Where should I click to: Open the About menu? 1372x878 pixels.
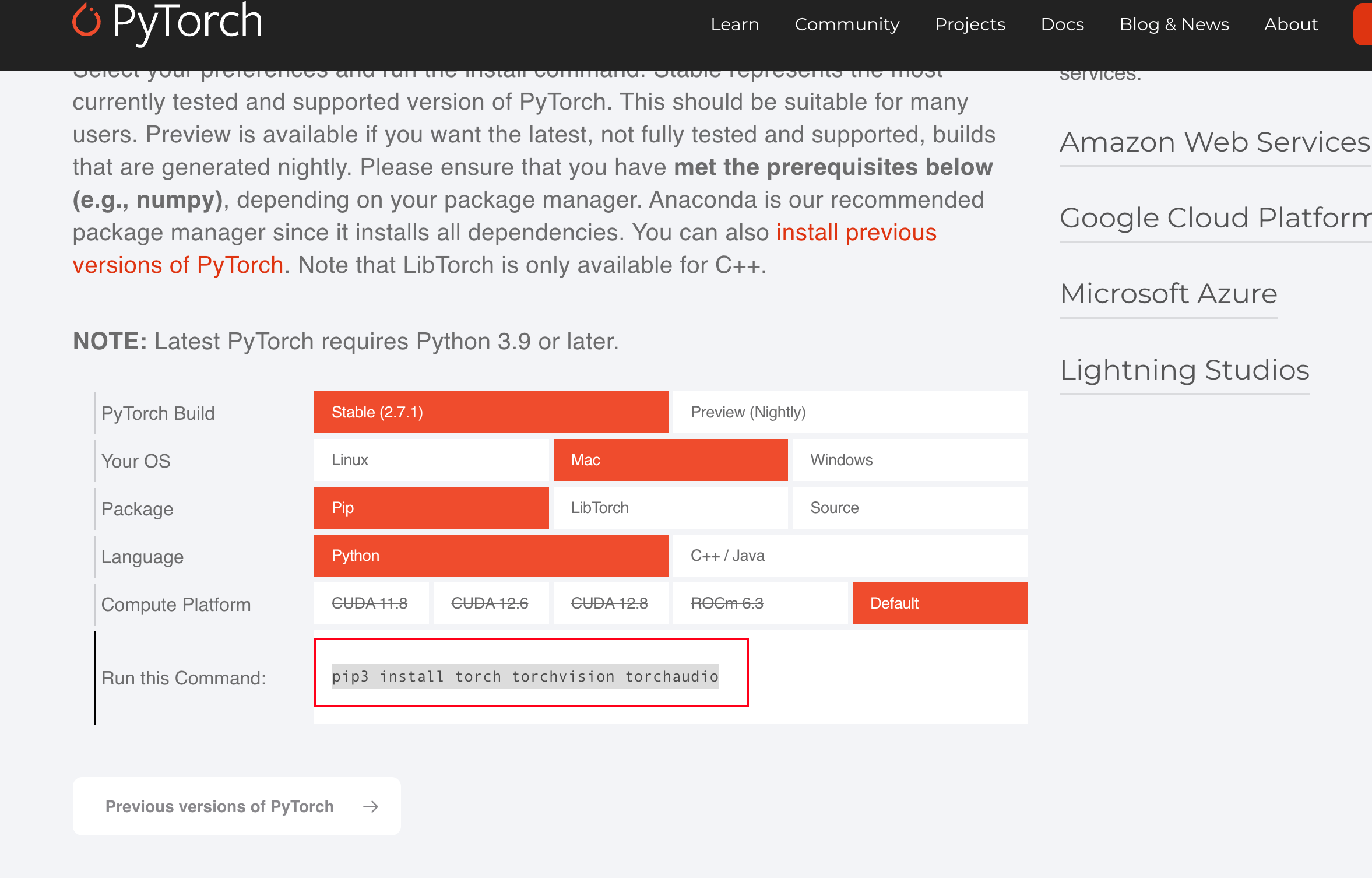1290,24
